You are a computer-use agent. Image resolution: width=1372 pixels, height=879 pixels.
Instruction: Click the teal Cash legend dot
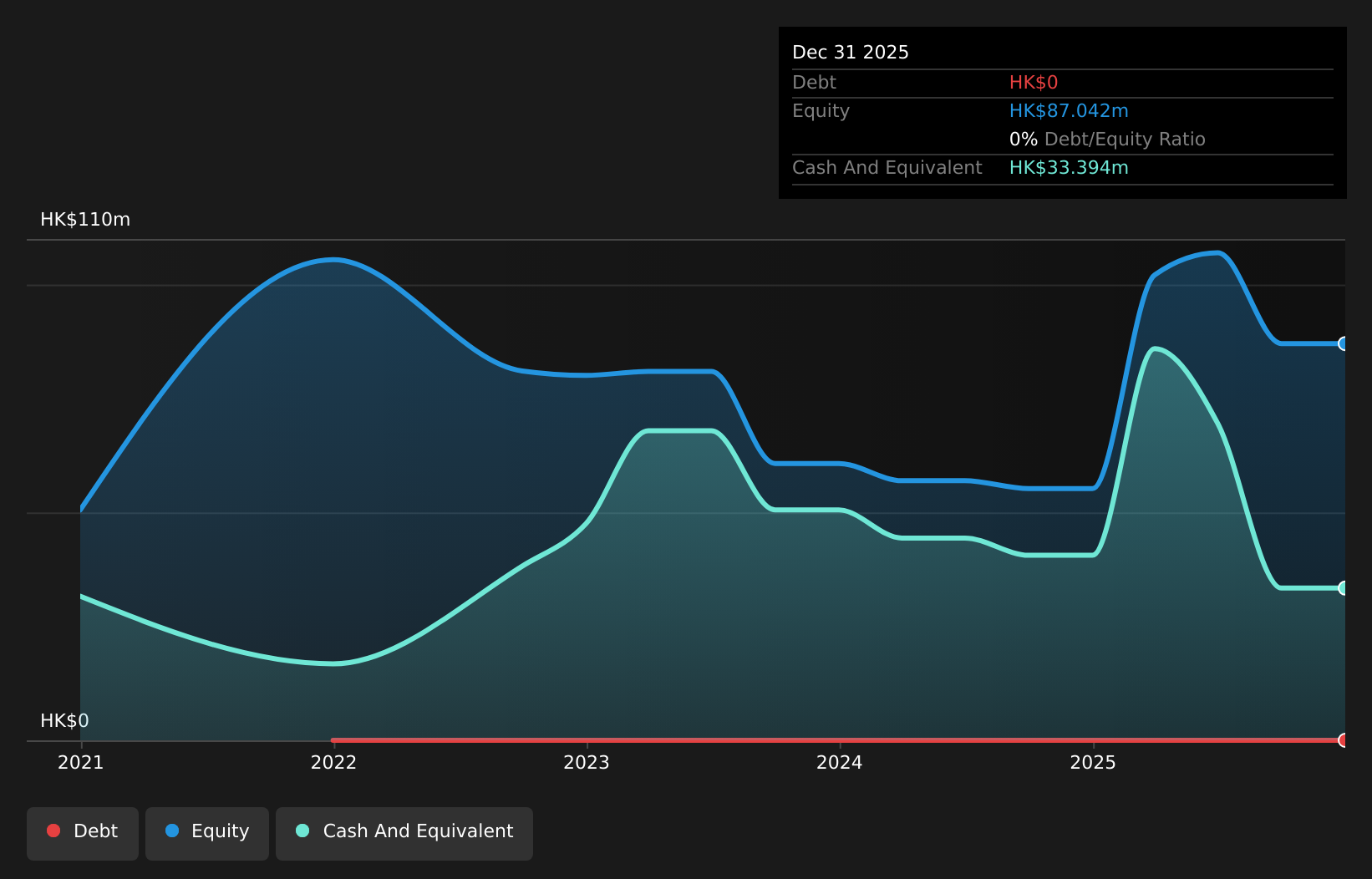click(302, 831)
